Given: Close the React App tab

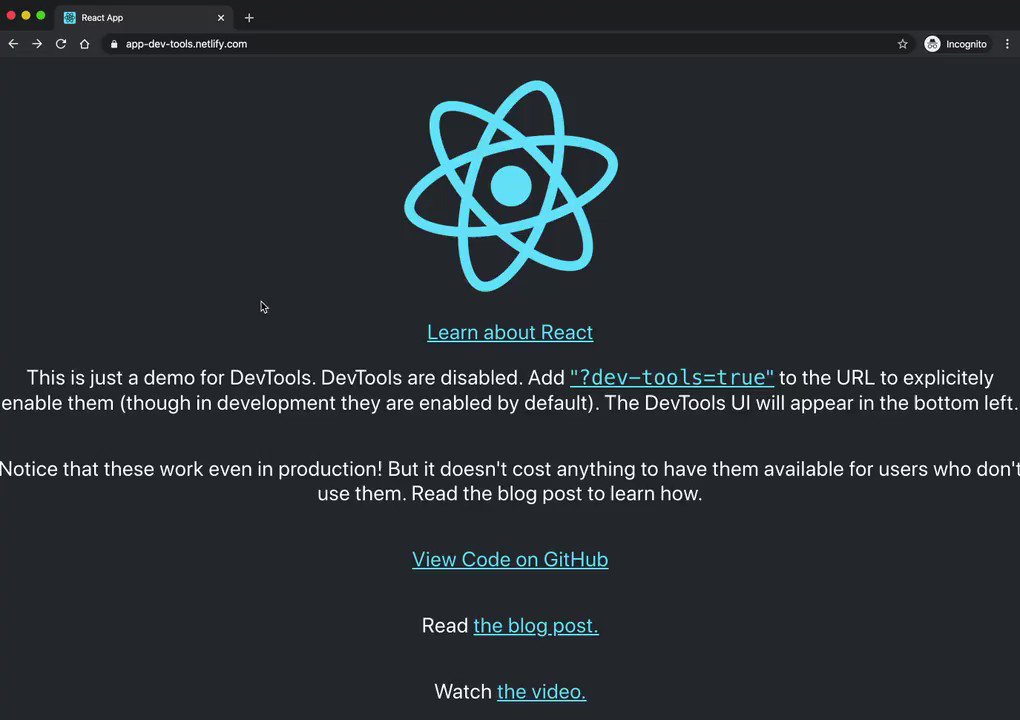Looking at the screenshot, I should [220, 17].
